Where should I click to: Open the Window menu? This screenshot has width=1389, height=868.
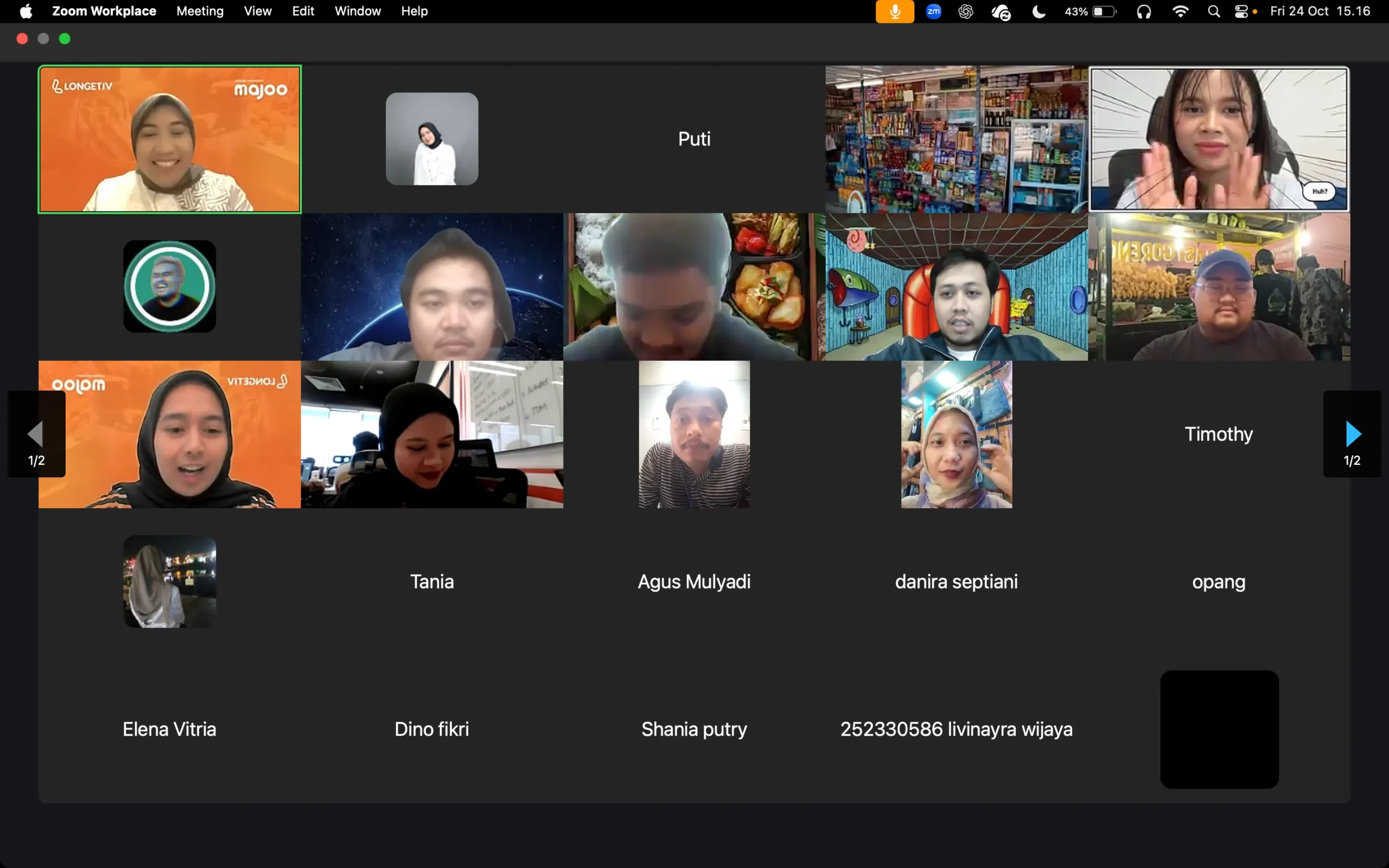pos(357,11)
